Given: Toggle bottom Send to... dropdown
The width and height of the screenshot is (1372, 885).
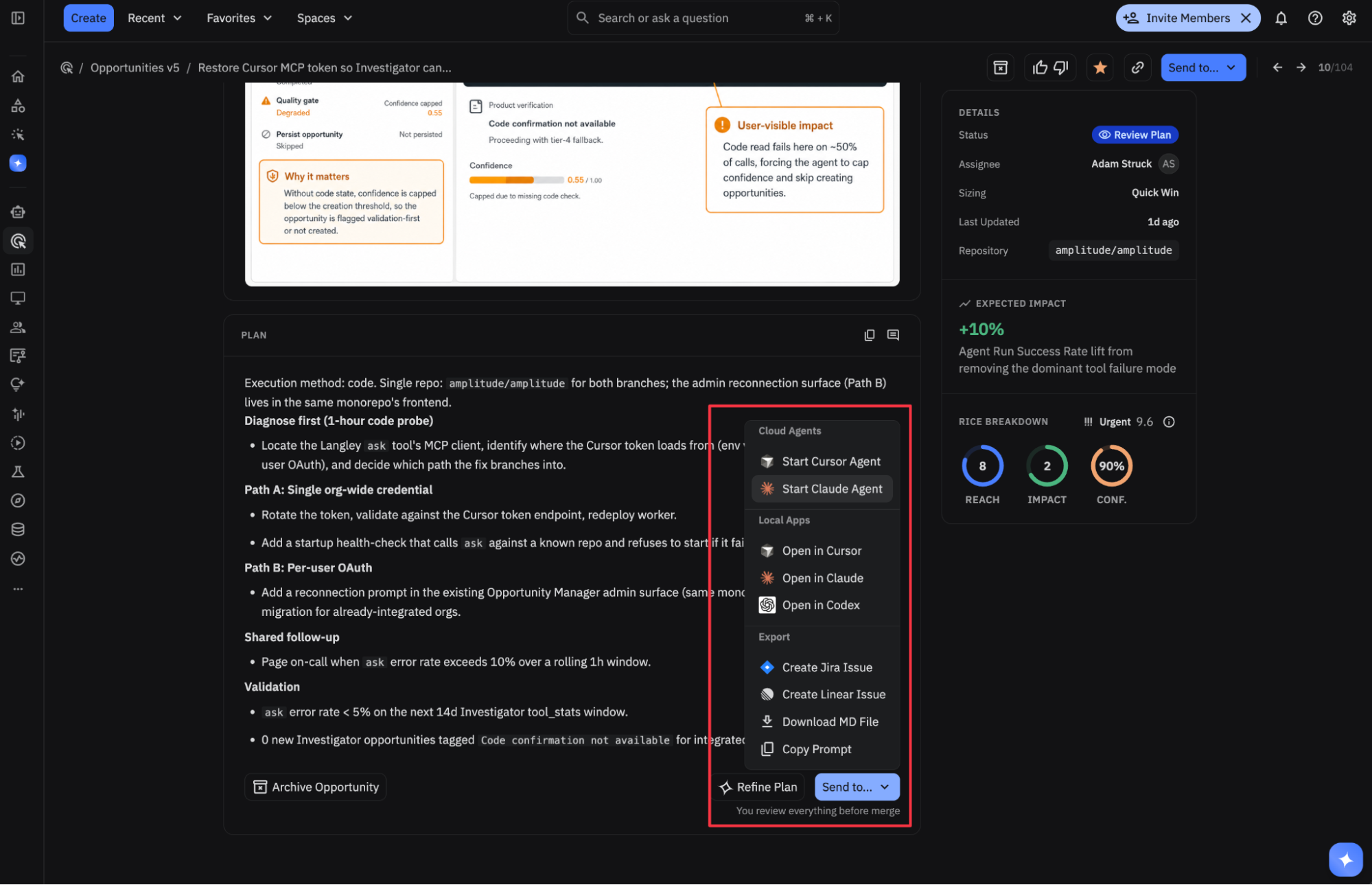Looking at the screenshot, I should pyautogui.click(x=857, y=787).
